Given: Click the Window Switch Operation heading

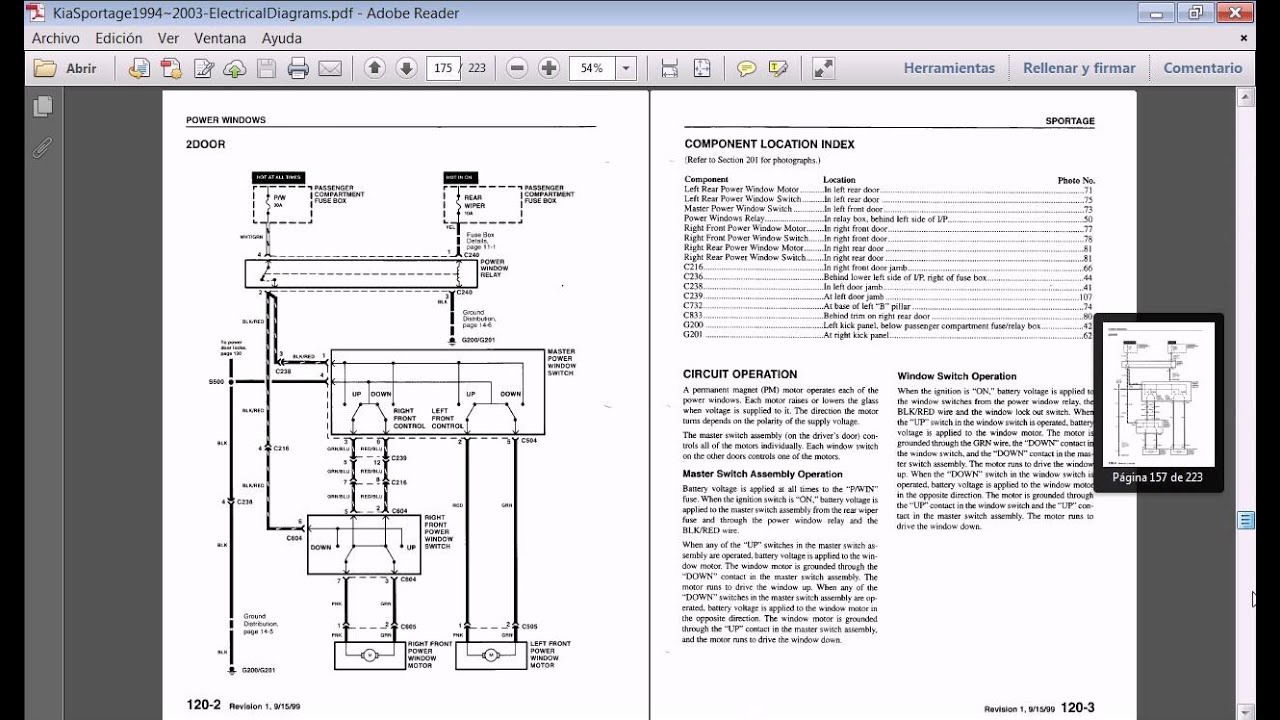Looking at the screenshot, I should pos(957,376).
